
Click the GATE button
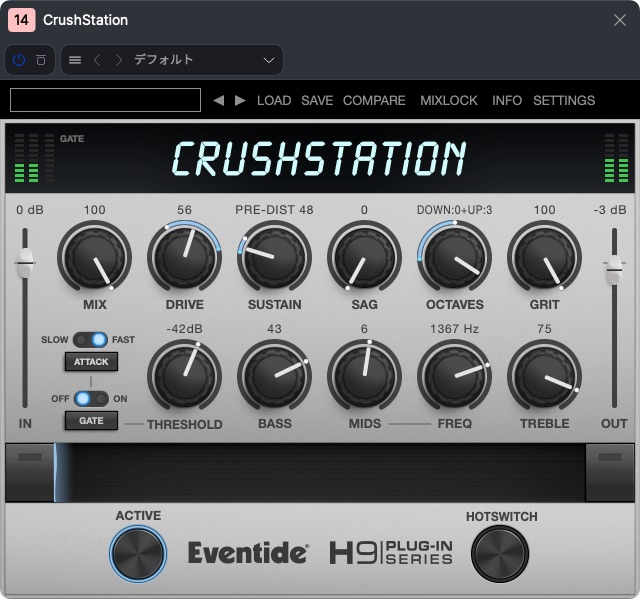tap(91, 421)
